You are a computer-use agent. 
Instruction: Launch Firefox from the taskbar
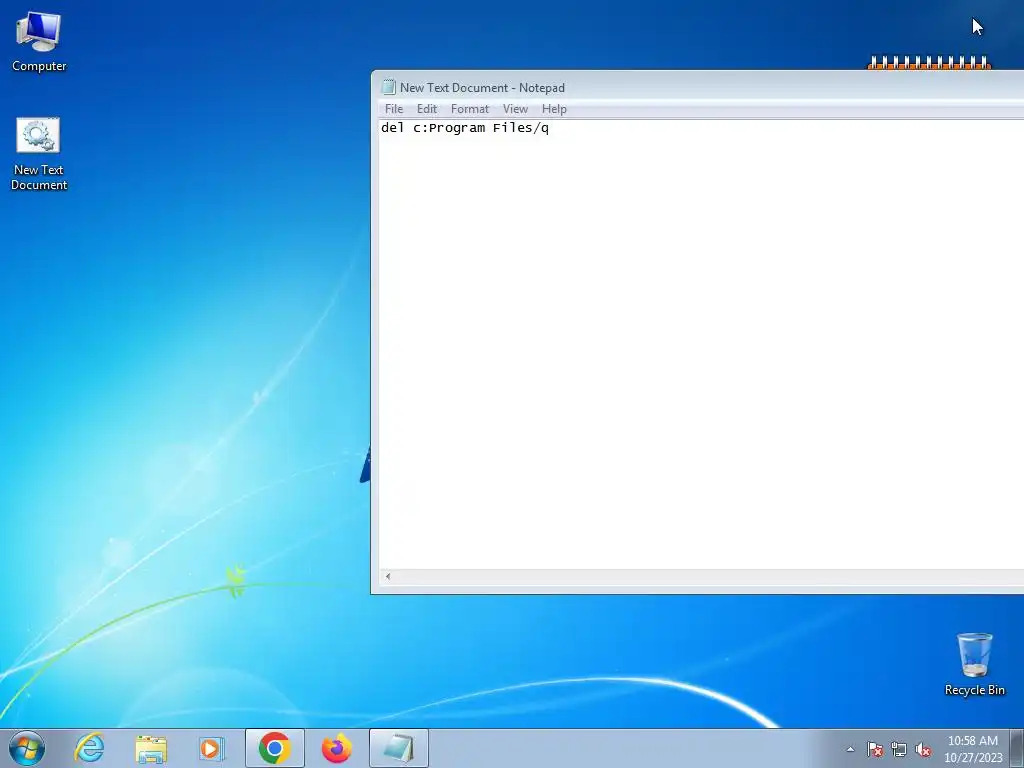(x=336, y=748)
